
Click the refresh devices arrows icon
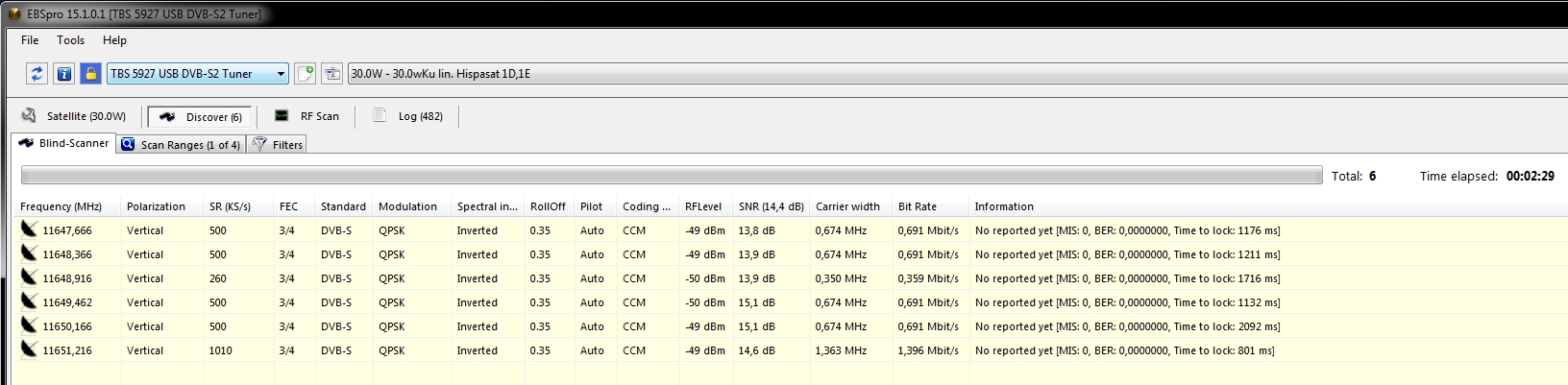pyautogui.click(x=37, y=74)
